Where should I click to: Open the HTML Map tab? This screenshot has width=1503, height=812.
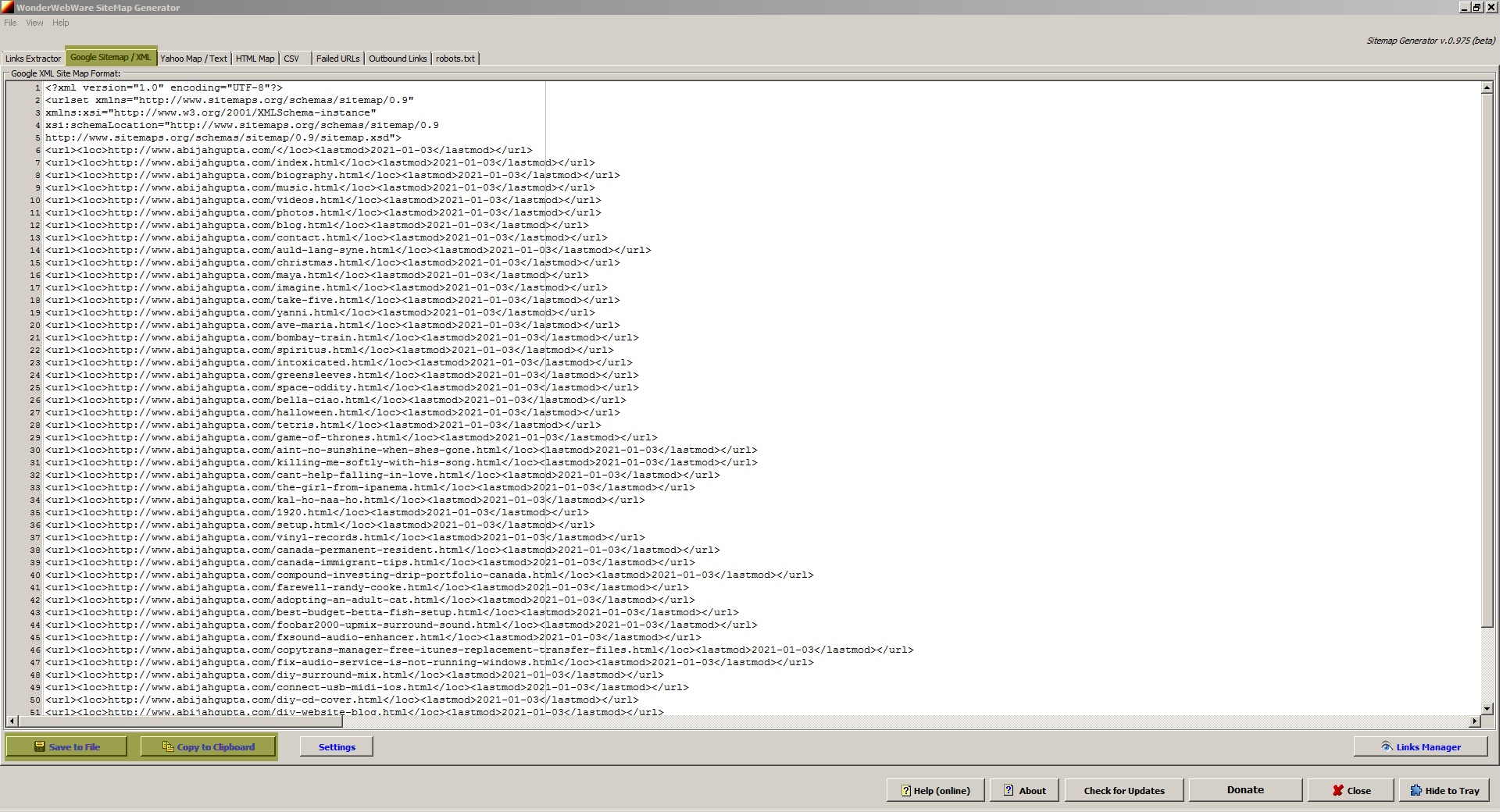pyautogui.click(x=255, y=59)
